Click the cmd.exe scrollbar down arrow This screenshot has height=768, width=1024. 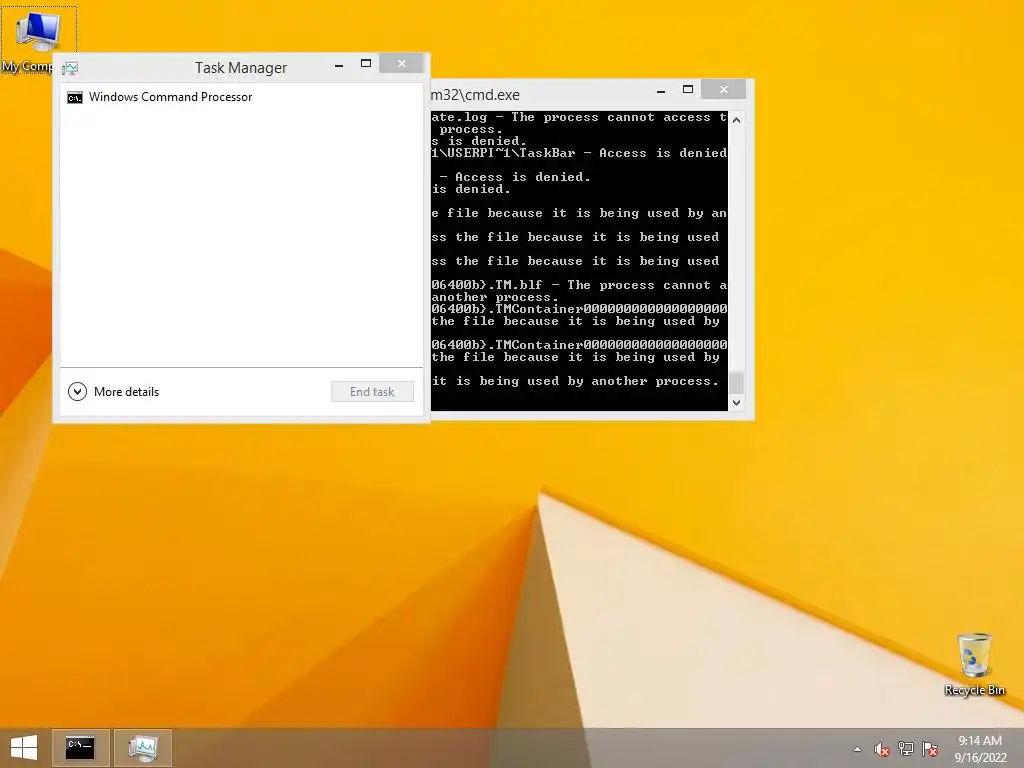[x=737, y=403]
